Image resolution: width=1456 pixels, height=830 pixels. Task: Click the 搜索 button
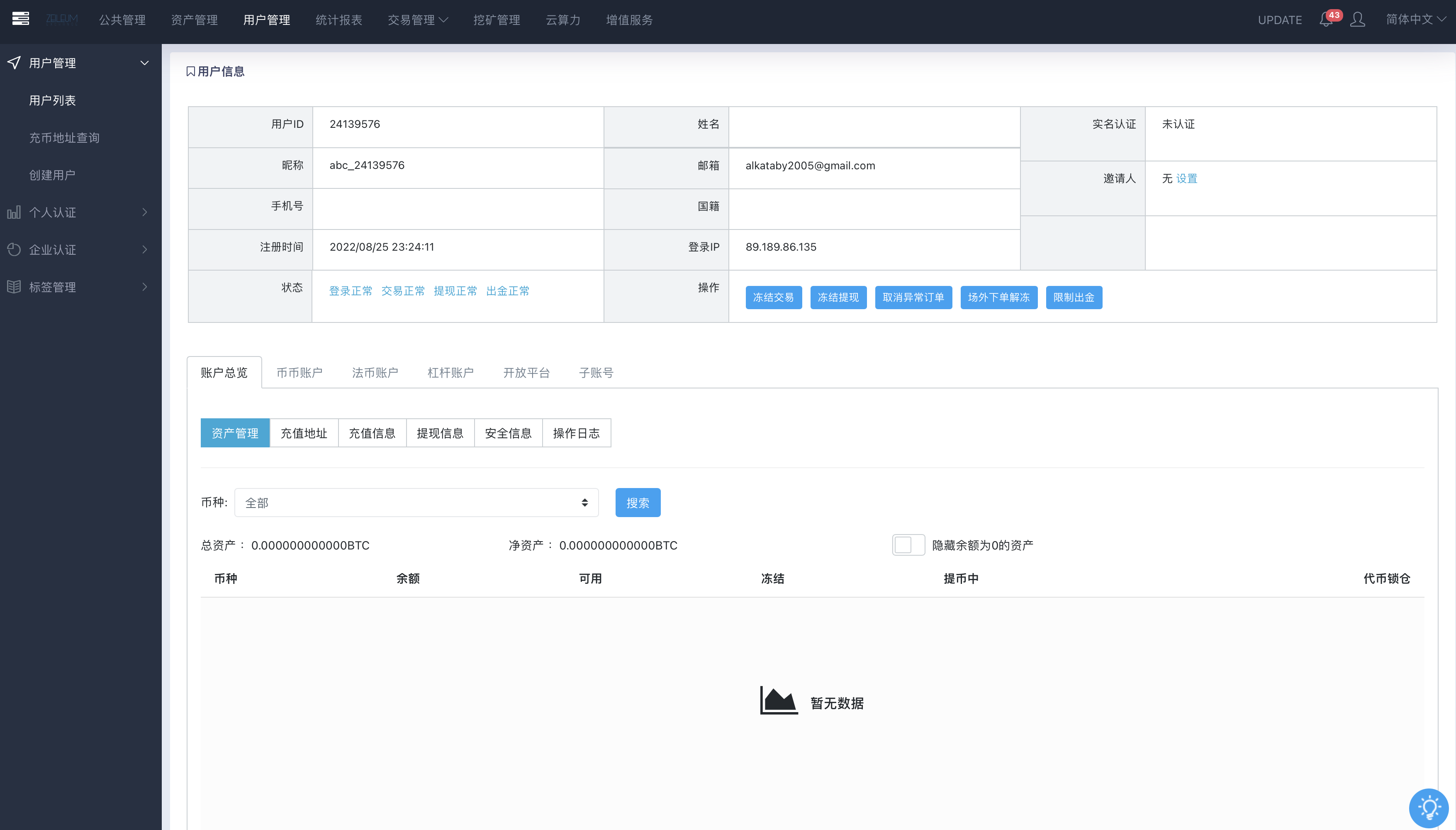pos(638,503)
